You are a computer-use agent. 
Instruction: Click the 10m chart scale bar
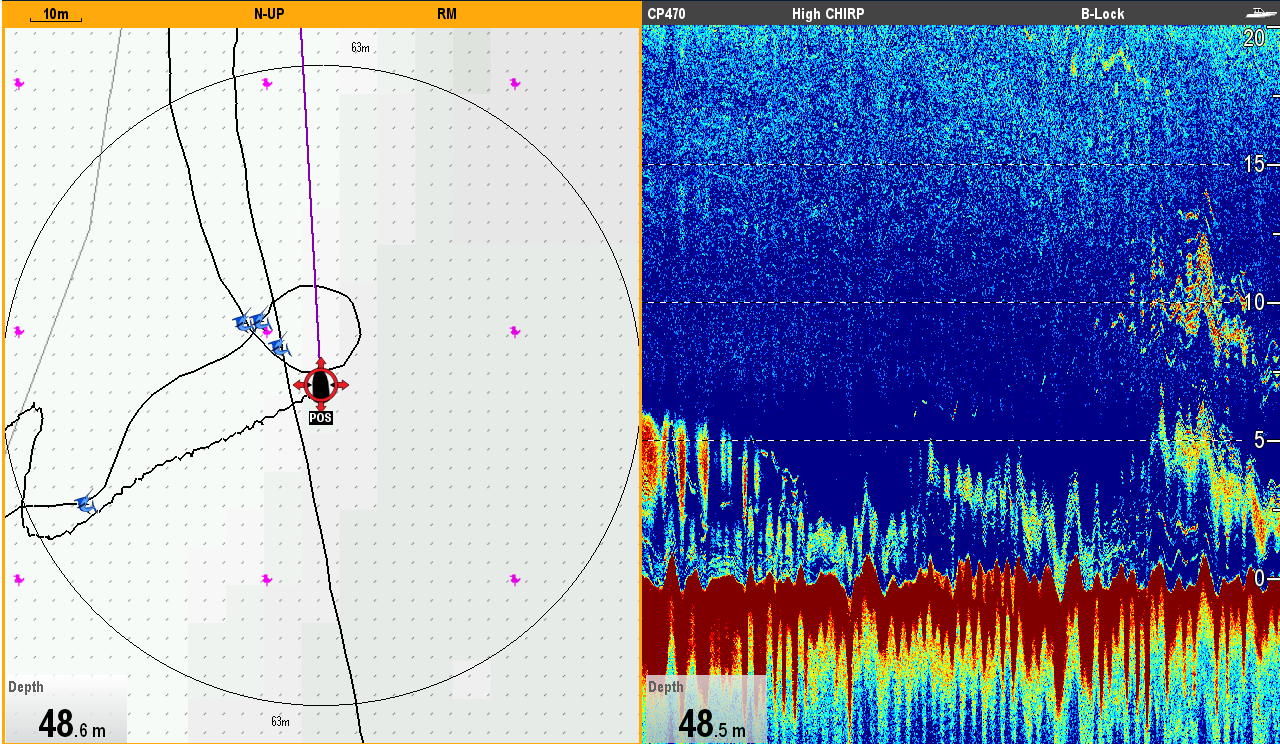56,15
